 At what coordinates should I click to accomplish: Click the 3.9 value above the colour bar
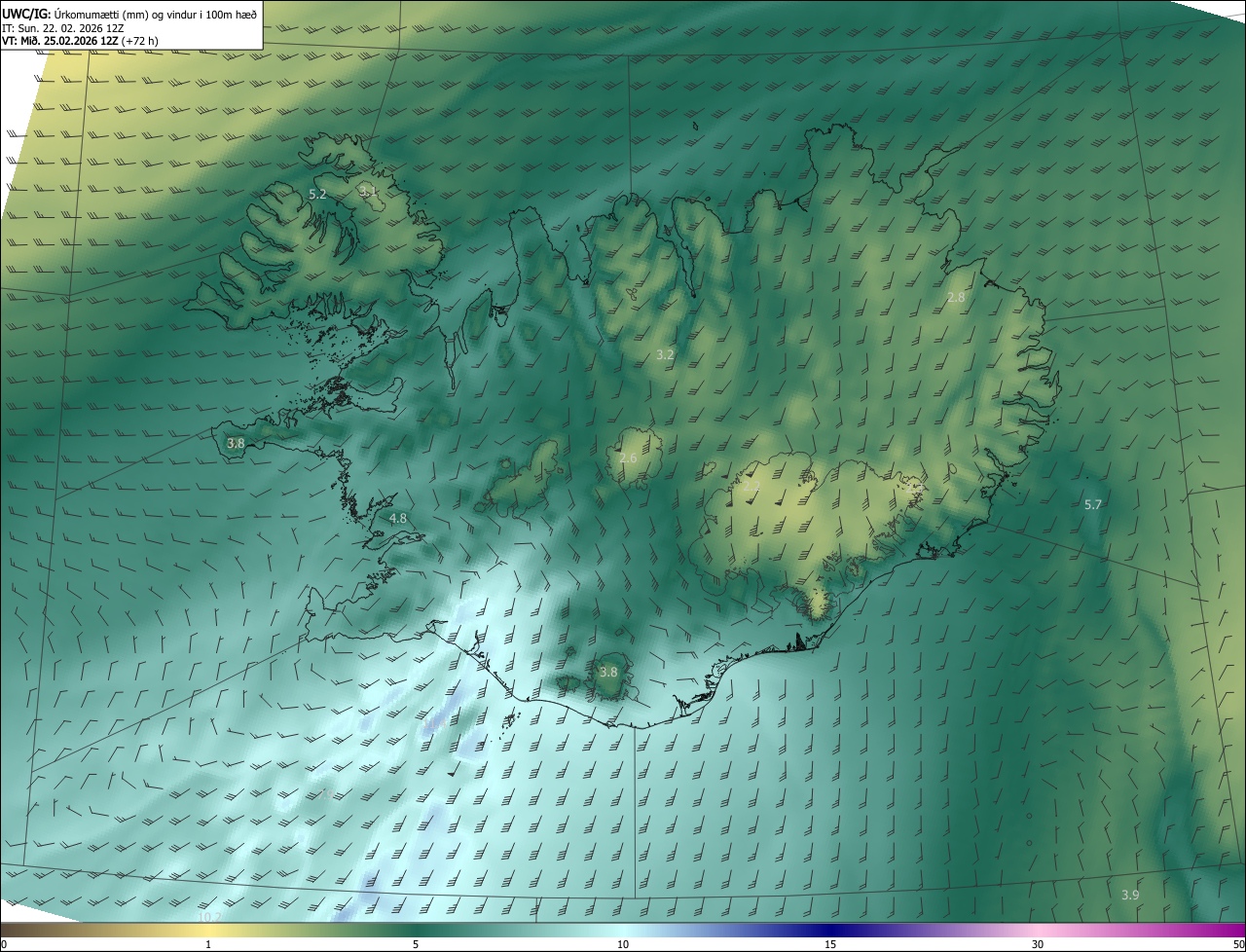pyautogui.click(x=1130, y=895)
